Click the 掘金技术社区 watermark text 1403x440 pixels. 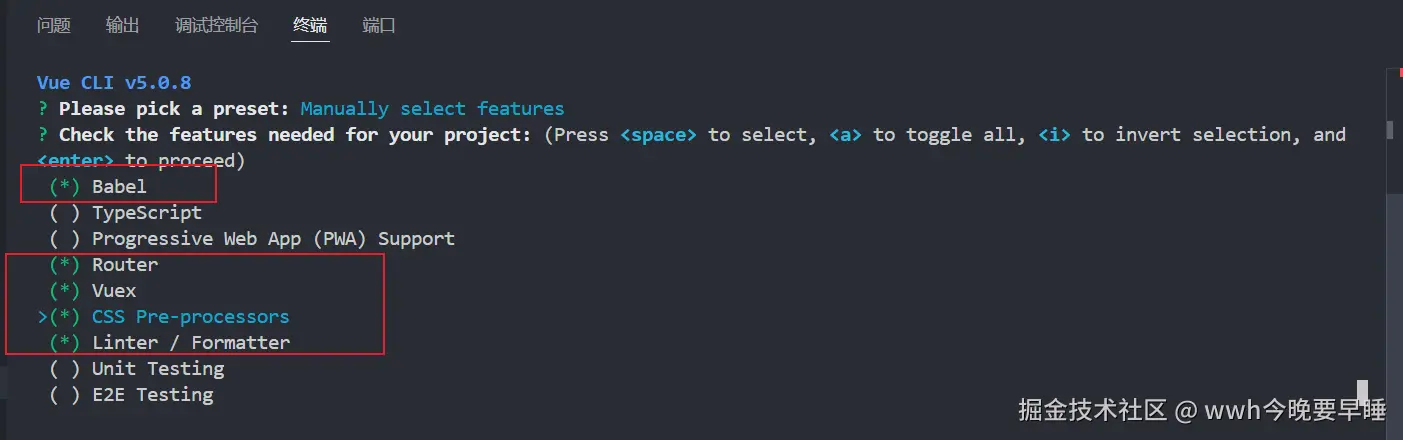pos(1093,410)
